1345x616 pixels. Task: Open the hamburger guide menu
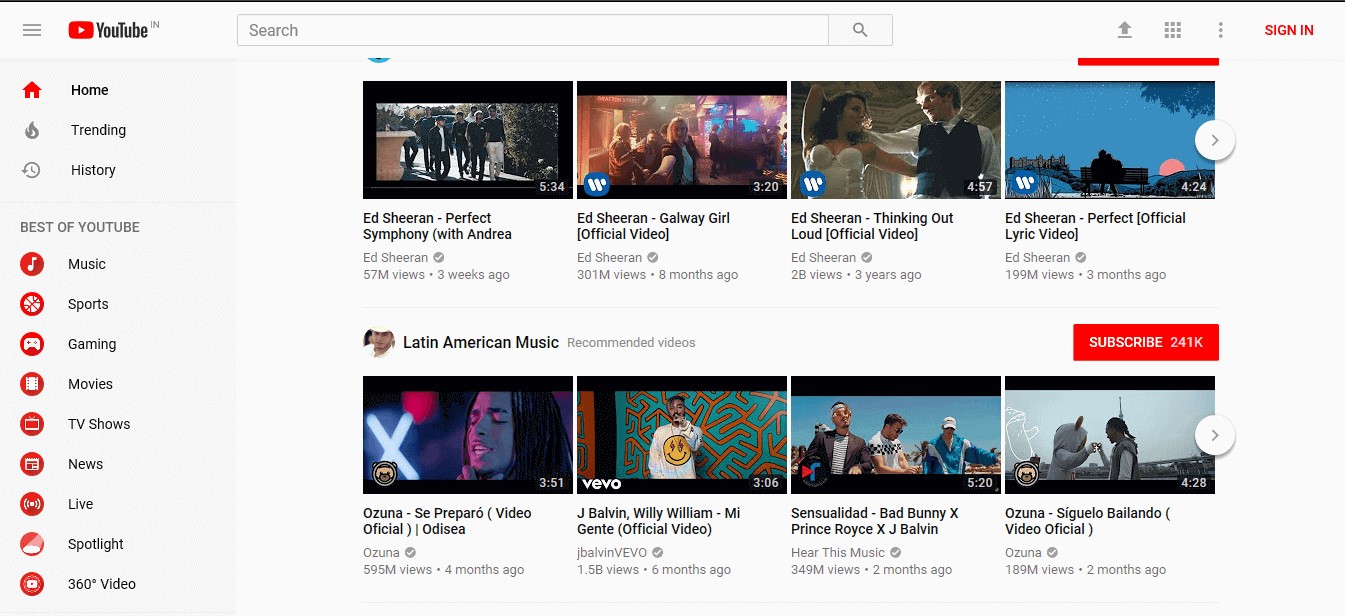coord(32,30)
